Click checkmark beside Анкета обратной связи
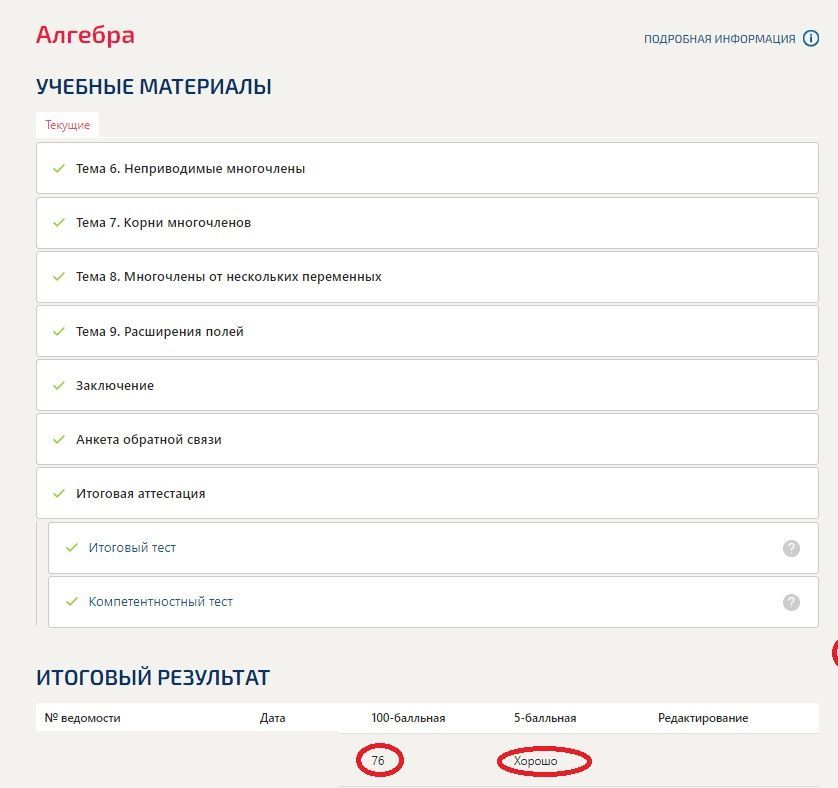The image size is (838, 788). [x=59, y=439]
